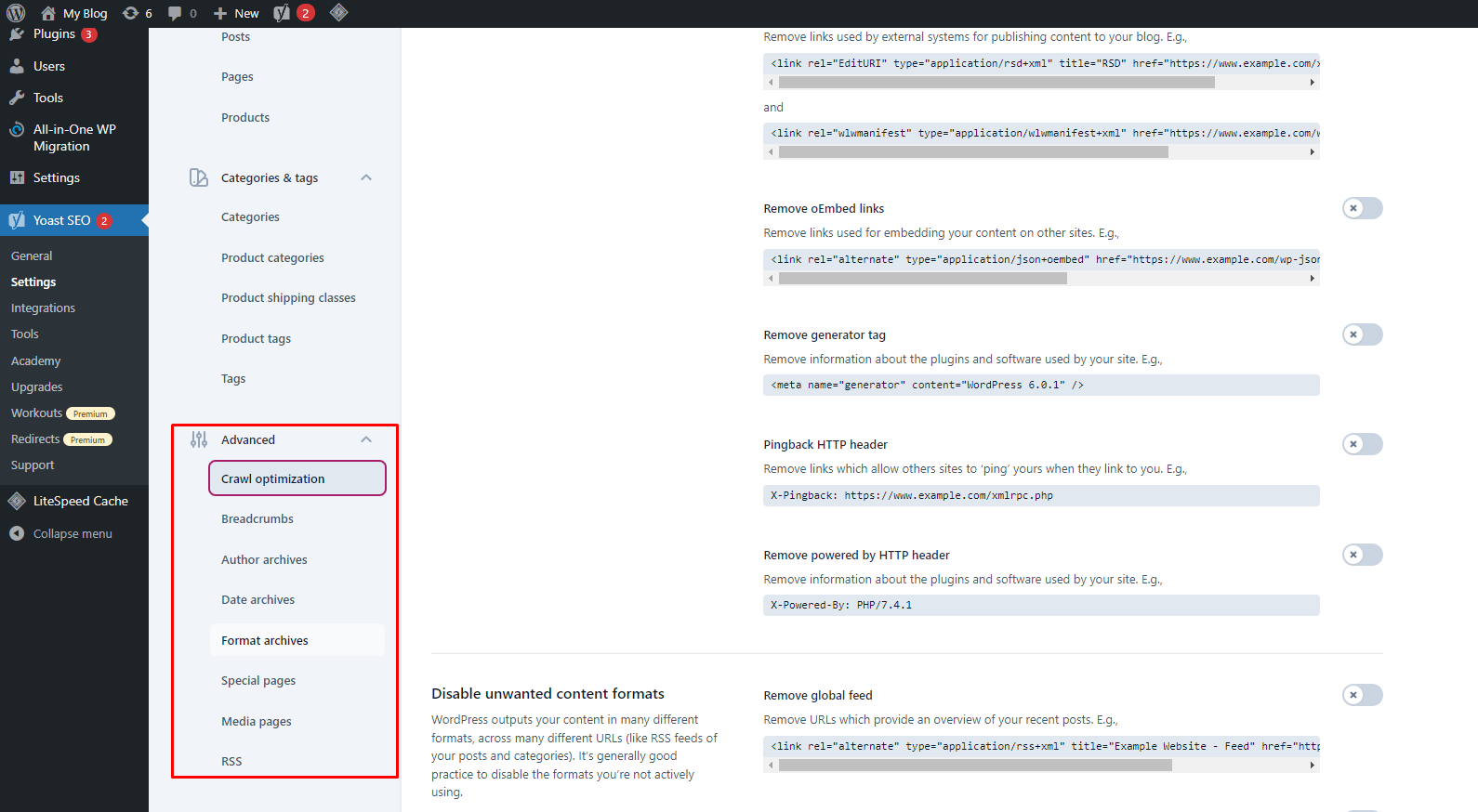
Task: Open the updates icon showing 6
Action: 131,13
